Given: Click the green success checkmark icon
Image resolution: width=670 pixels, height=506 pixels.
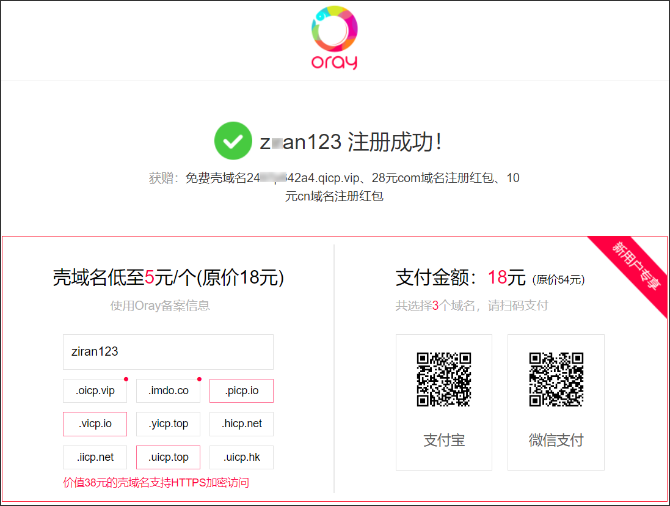Looking at the screenshot, I should 233,141.
